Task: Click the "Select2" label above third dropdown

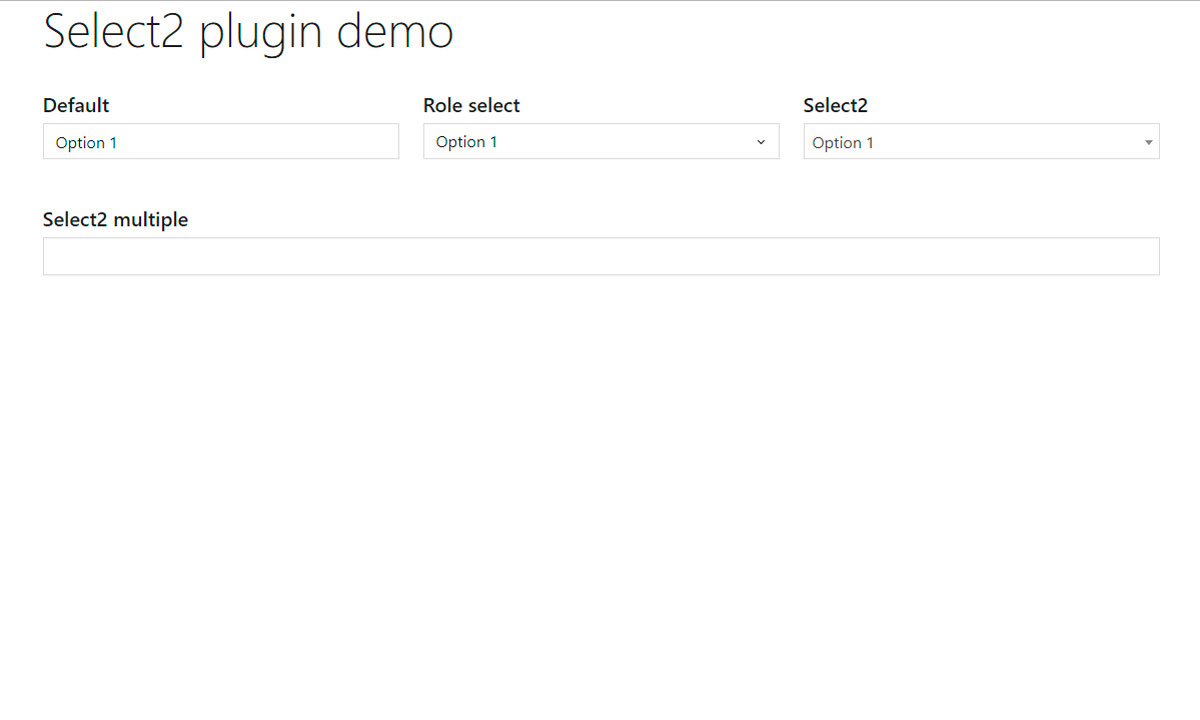Action: pyautogui.click(x=836, y=105)
